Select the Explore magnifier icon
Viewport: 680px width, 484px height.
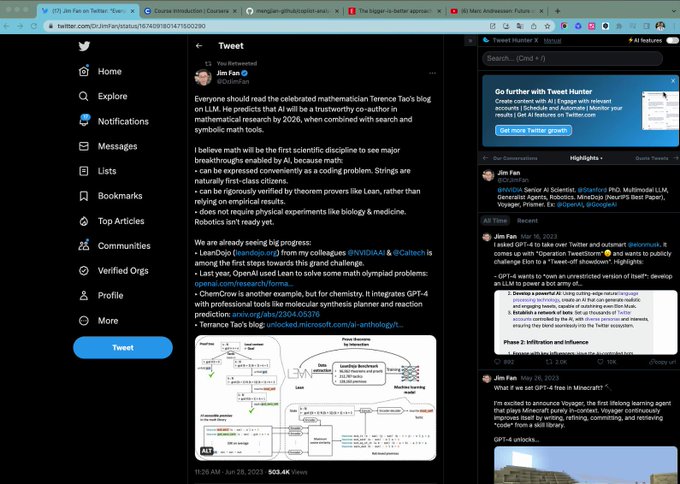click(x=84, y=96)
